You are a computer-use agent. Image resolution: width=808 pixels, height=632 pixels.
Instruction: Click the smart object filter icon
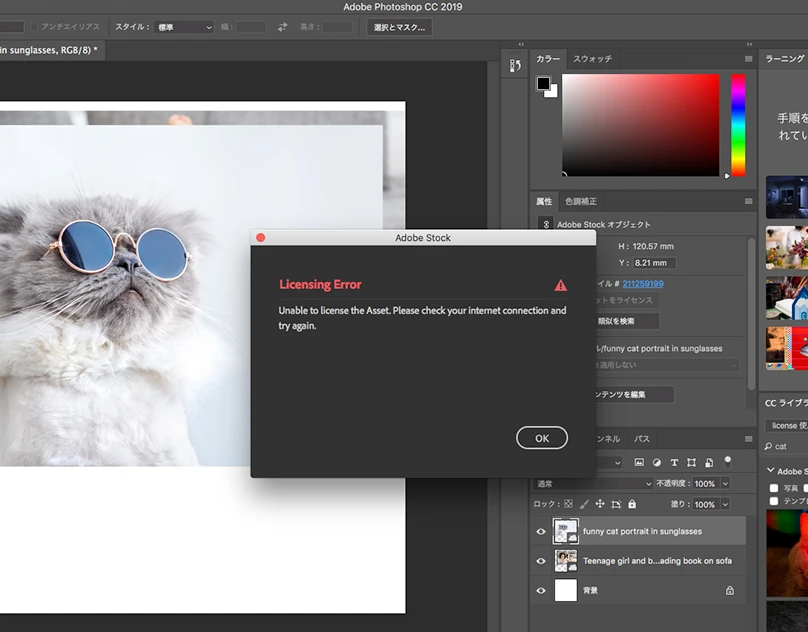pyautogui.click(x=709, y=463)
